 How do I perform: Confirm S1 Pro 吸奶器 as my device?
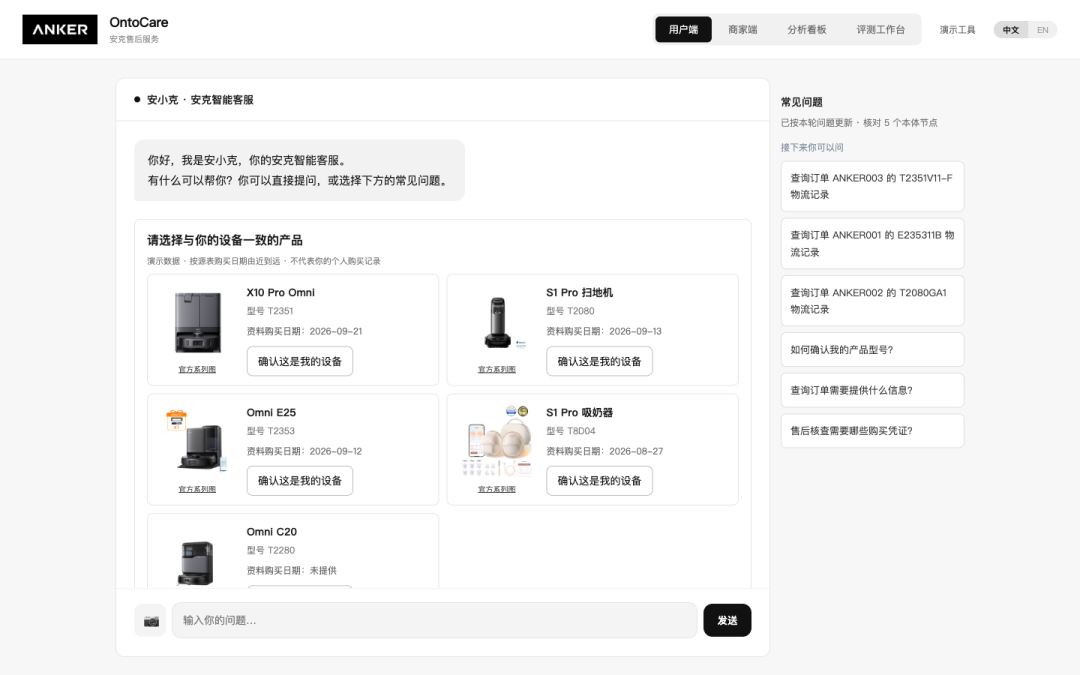(x=599, y=481)
